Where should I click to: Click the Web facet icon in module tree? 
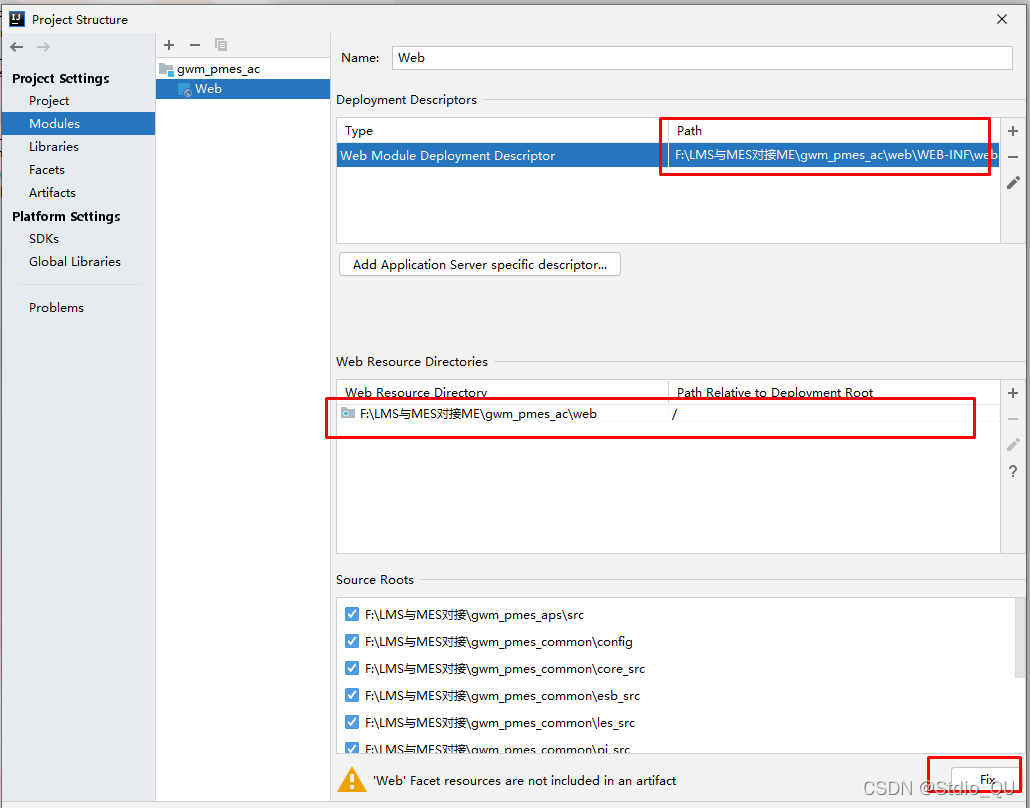click(x=185, y=89)
